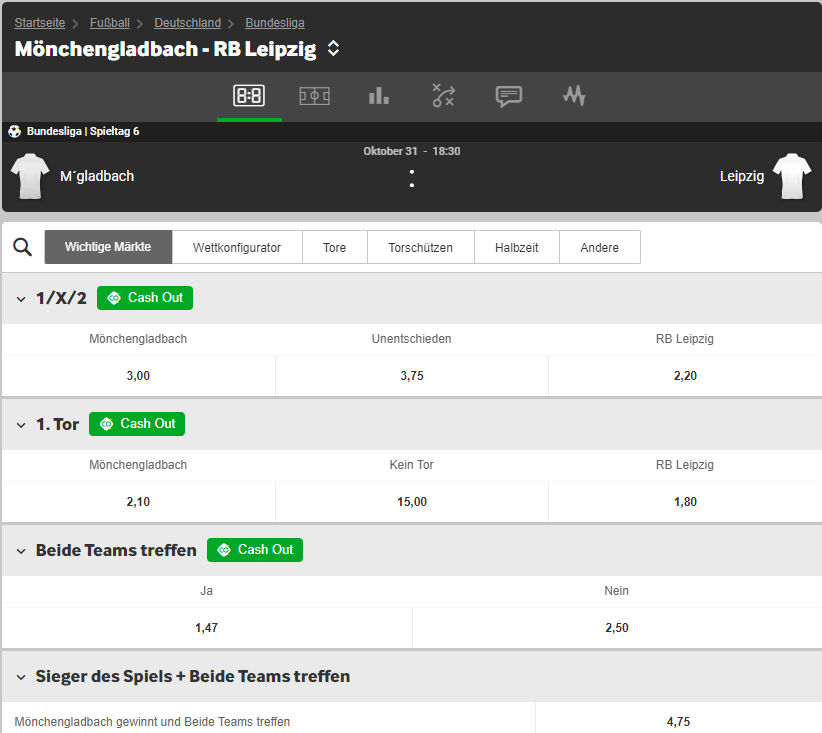
Task: Collapse the 1/X/2 market section
Action: tap(21, 299)
